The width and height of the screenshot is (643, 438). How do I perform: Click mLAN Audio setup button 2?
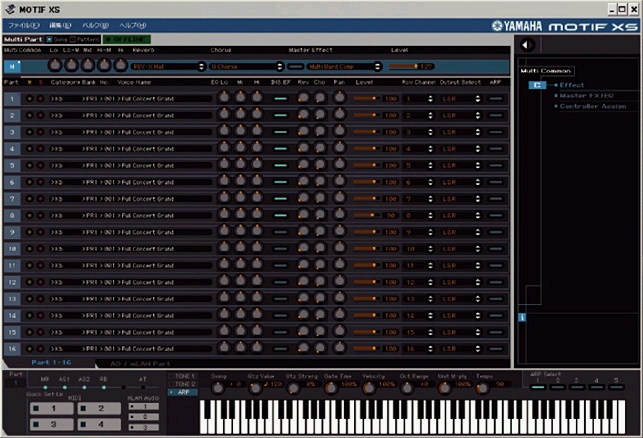[144, 417]
